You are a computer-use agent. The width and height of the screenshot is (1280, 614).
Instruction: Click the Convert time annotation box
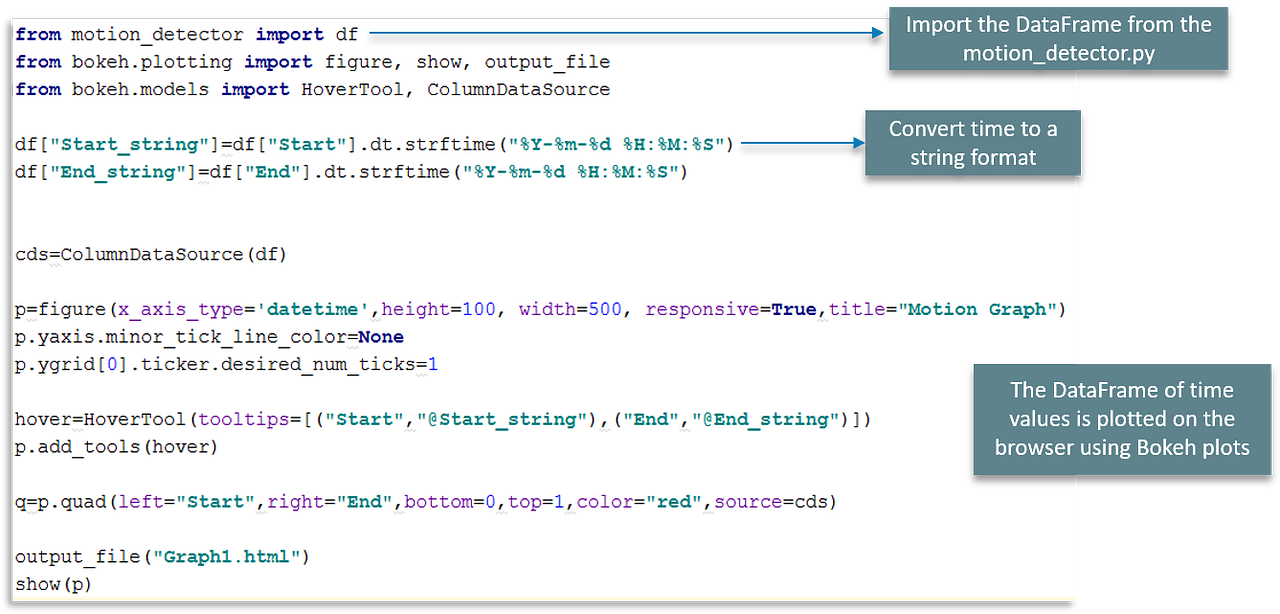(x=971, y=142)
